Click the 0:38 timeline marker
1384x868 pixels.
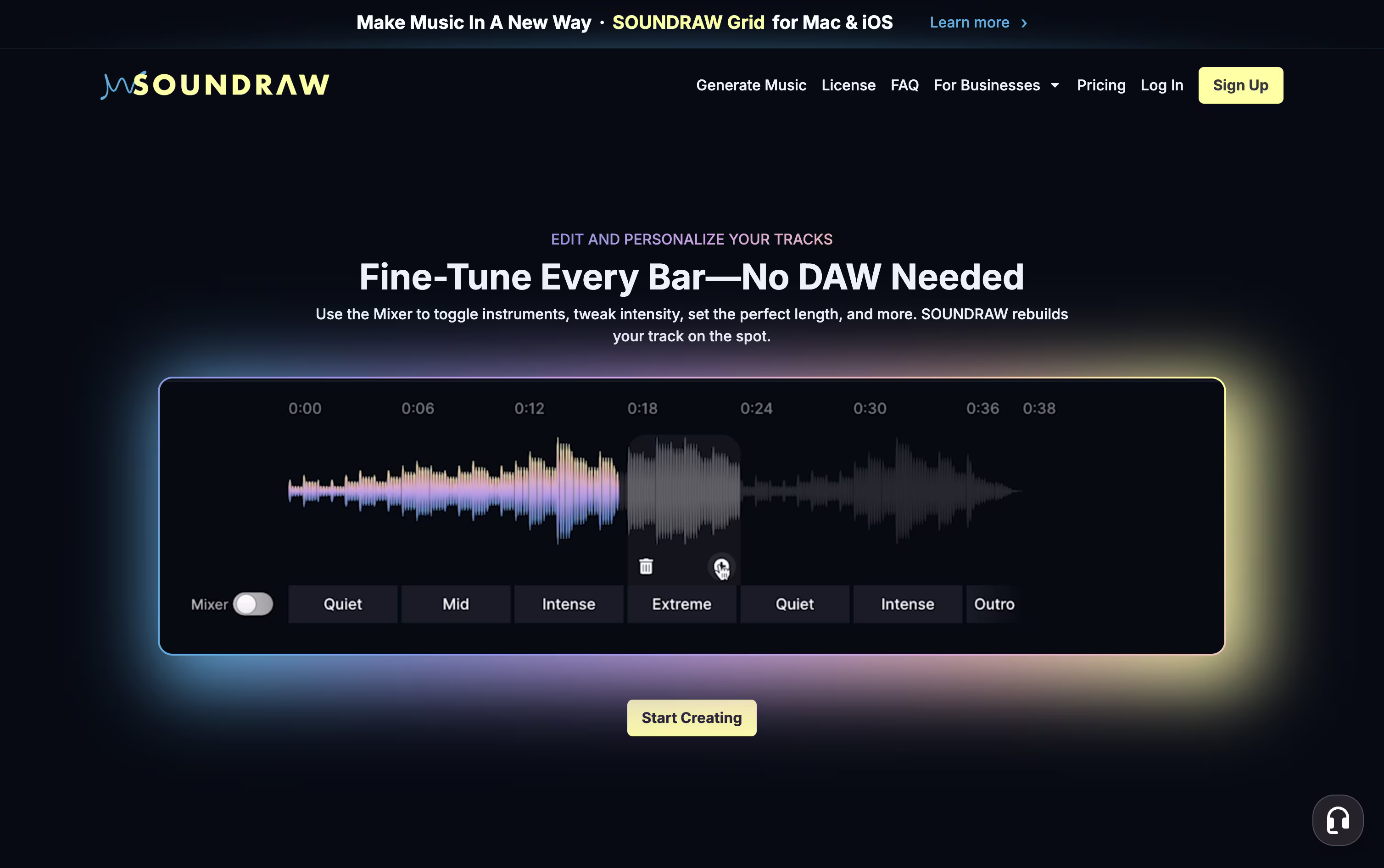click(x=1039, y=408)
